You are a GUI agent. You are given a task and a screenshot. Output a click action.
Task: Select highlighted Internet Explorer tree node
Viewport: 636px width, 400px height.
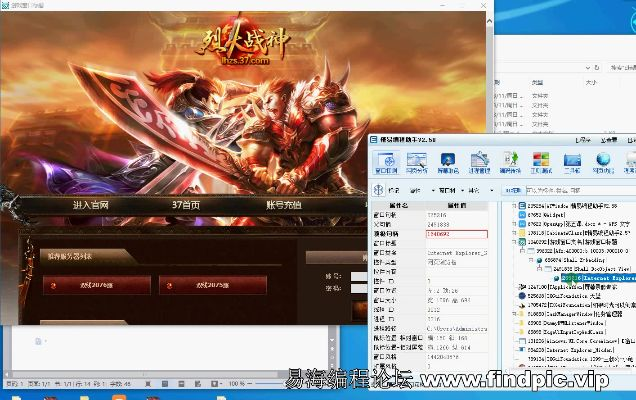click(x=598, y=278)
